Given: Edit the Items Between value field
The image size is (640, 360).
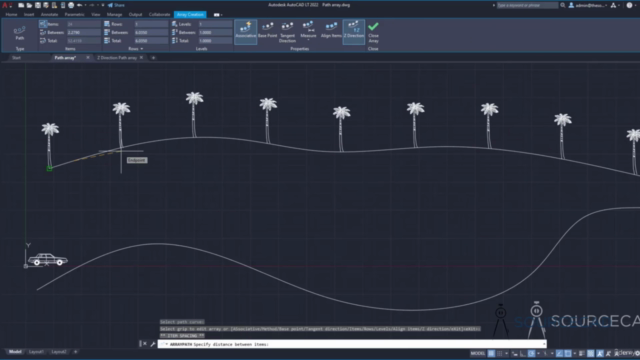Looking at the screenshot, I should coord(84,32).
